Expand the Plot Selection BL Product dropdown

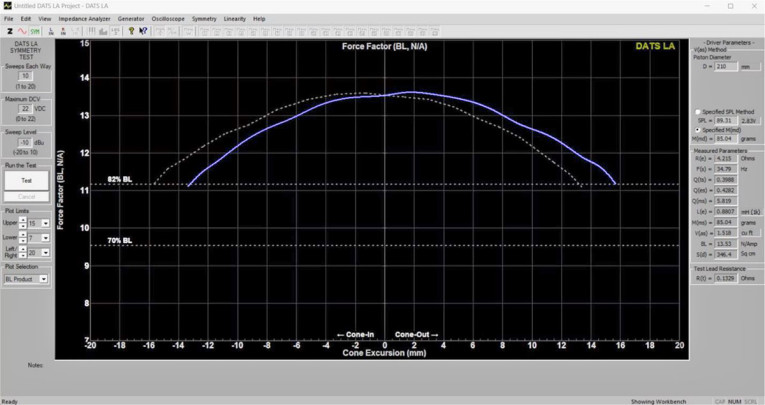pos(45,279)
